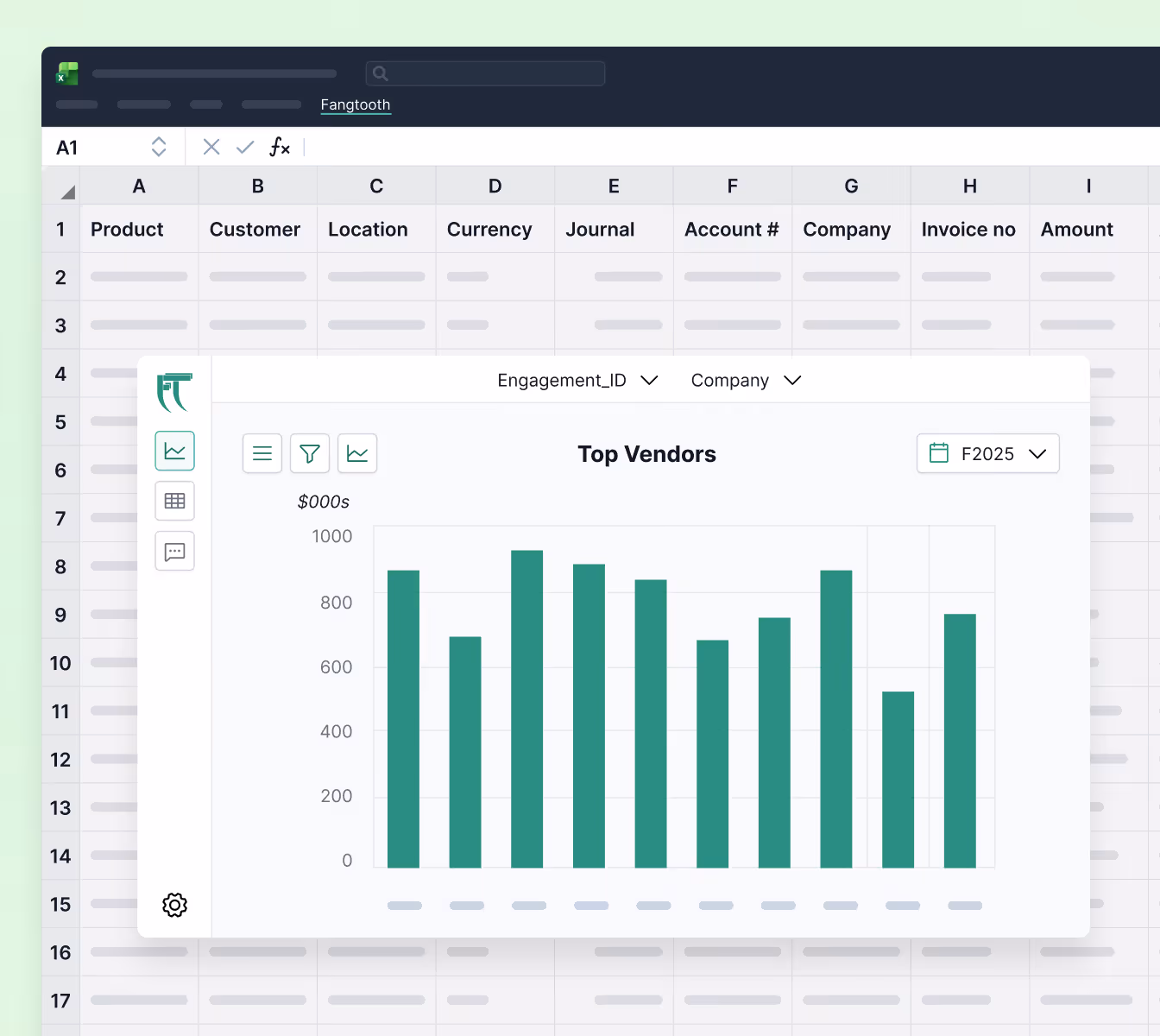Click the search magnifier icon

tap(381, 73)
